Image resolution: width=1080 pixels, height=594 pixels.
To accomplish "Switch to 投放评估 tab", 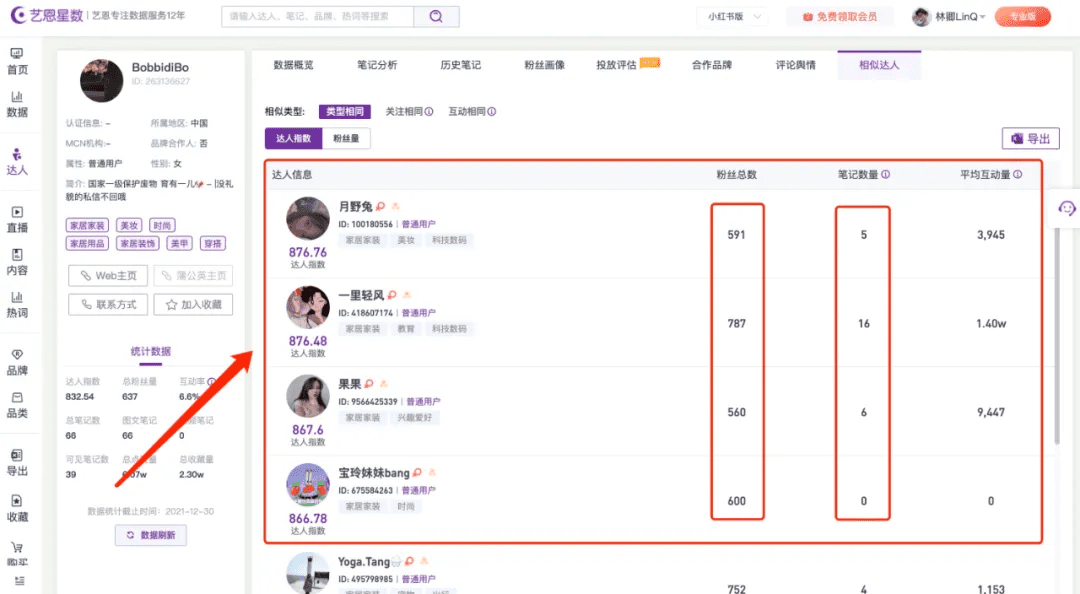I will [616, 65].
